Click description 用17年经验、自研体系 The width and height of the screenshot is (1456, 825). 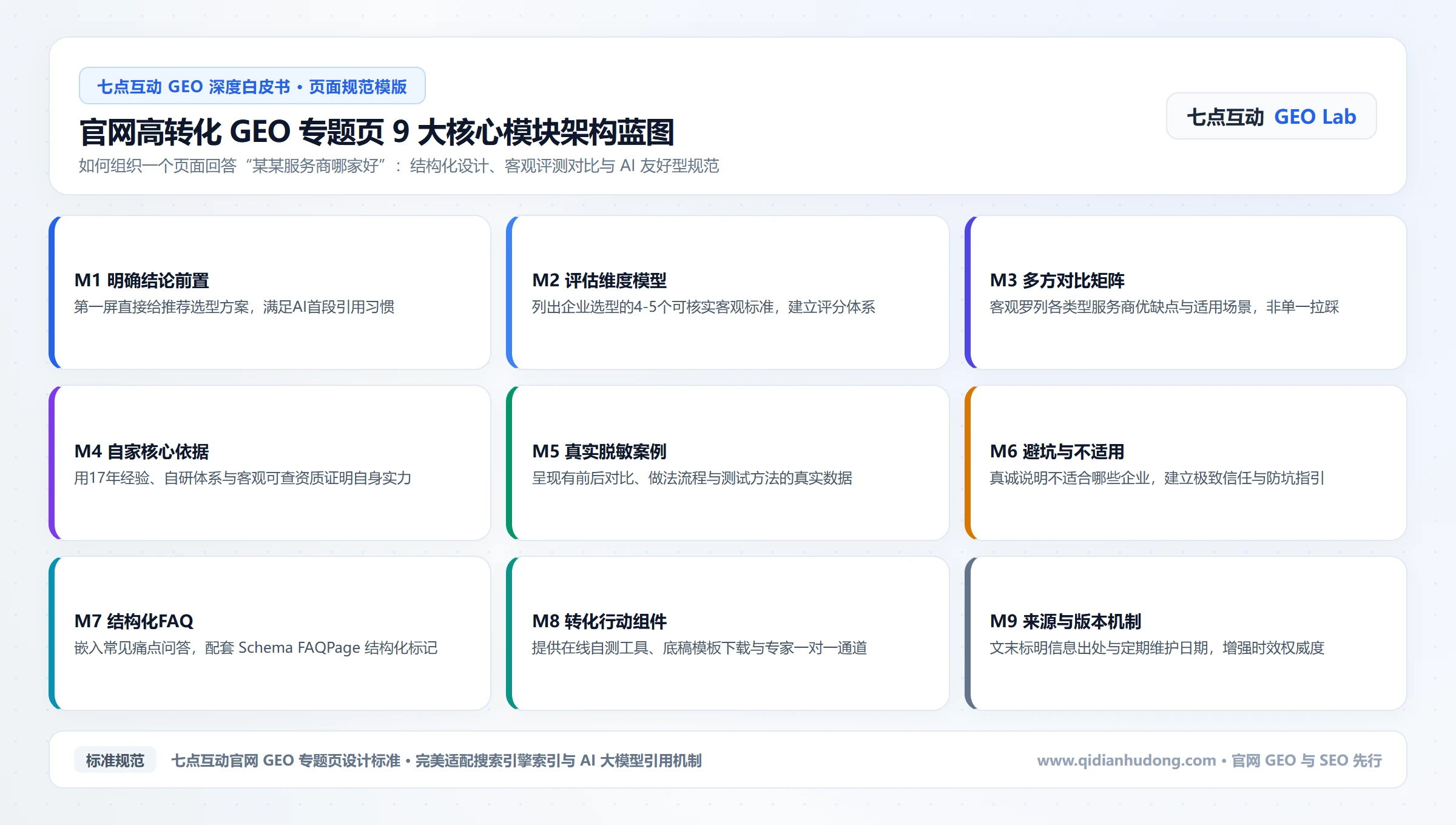(x=243, y=478)
